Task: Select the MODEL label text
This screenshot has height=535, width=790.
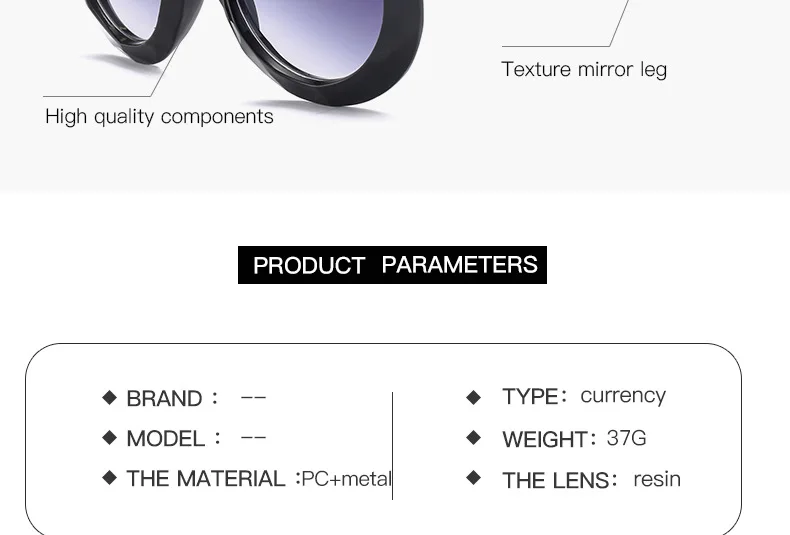Action: click(166, 438)
